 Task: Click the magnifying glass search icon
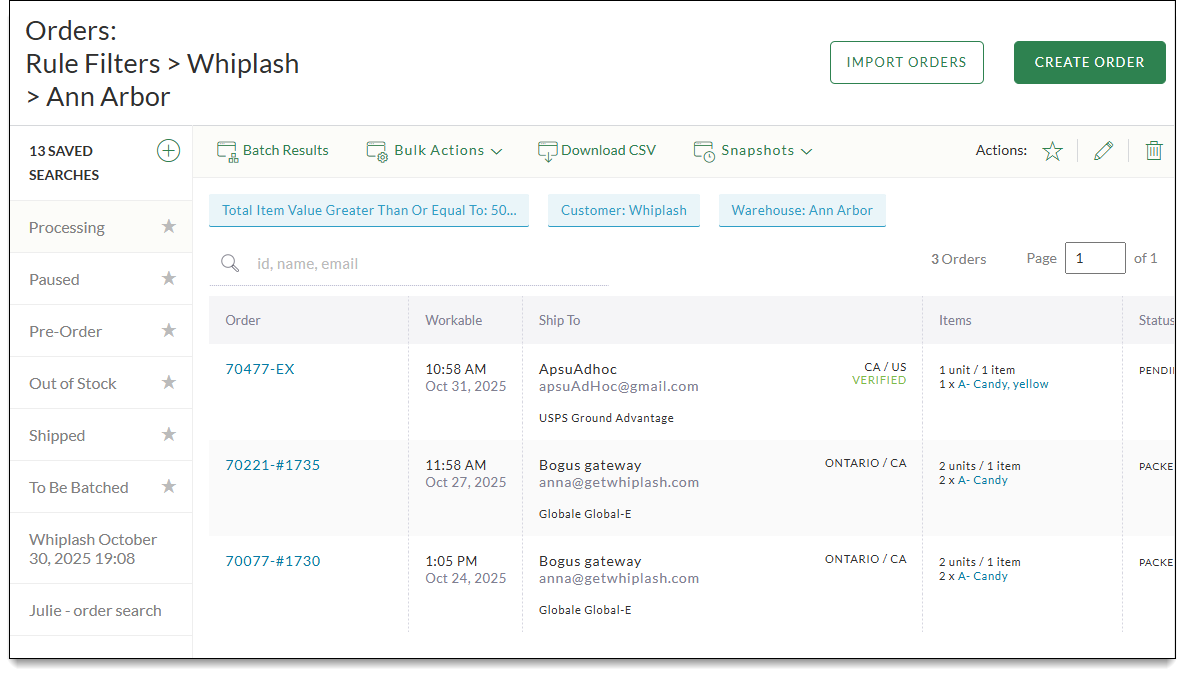[230, 263]
